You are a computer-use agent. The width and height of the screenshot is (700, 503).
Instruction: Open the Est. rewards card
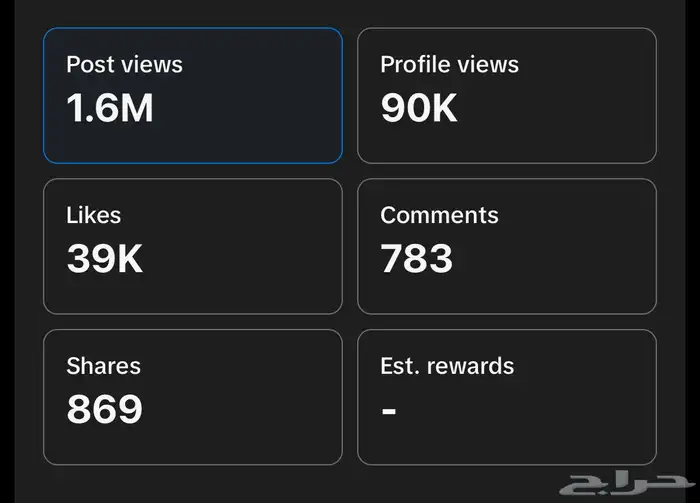coord(507,397)
